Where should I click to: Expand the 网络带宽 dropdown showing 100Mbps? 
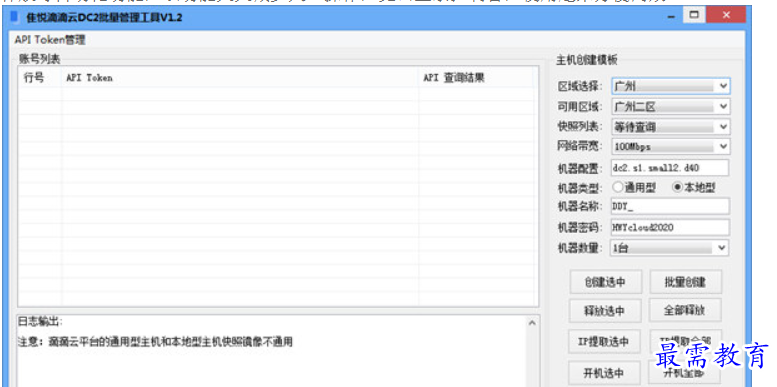[670, 147]
